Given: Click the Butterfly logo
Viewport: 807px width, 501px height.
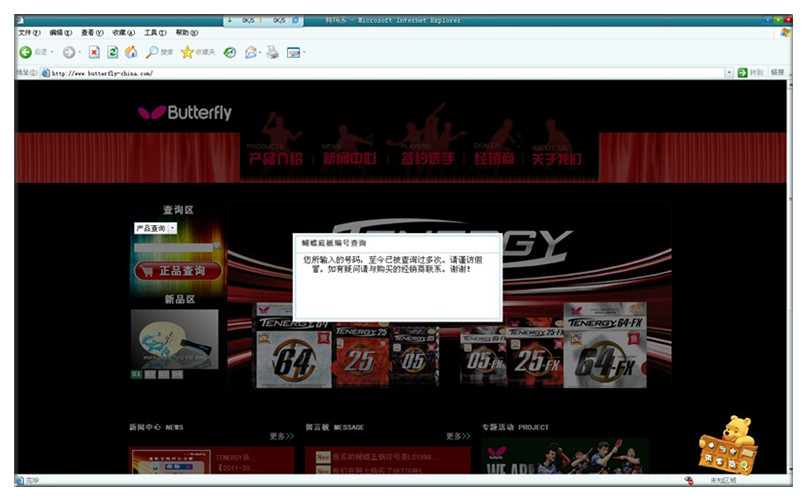Looking at the screenshot, I should [x=185, y=112].
